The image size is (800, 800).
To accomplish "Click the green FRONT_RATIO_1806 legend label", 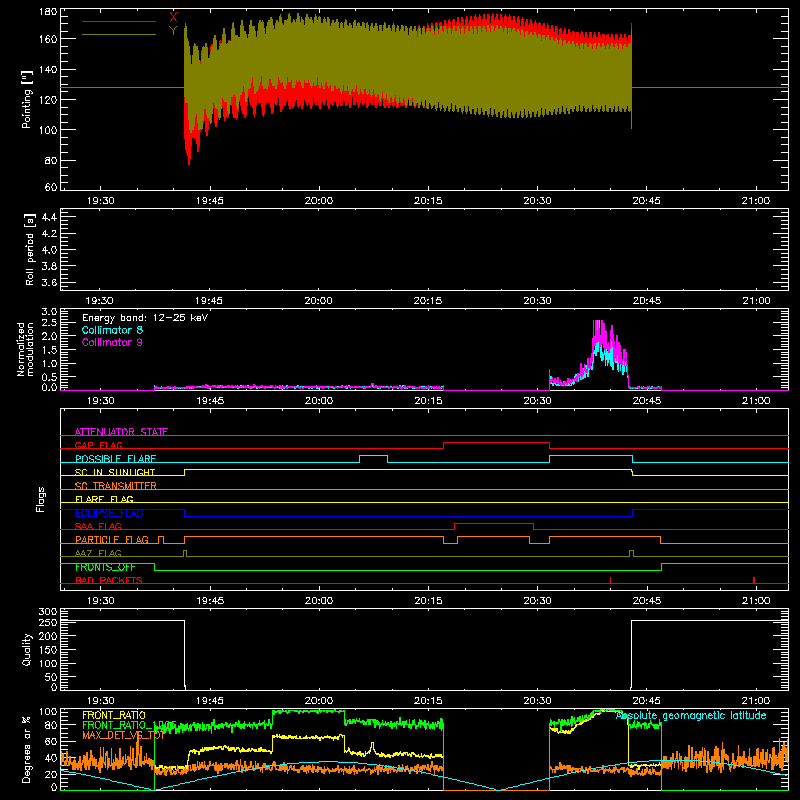I will pyautogui.click(x=129, y=725).
